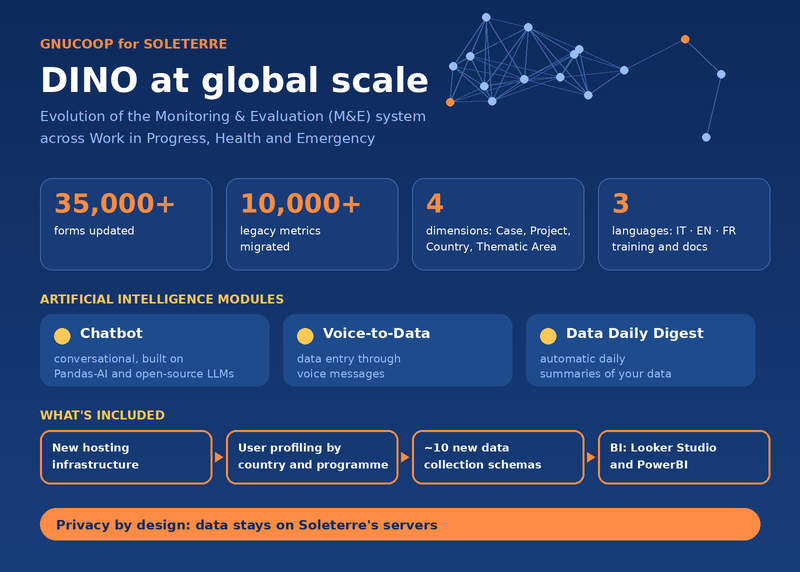Select User profiling by country and programme
Image resolution: width=800 pixels, height=572 pixels.
click(x=312, y=457)
